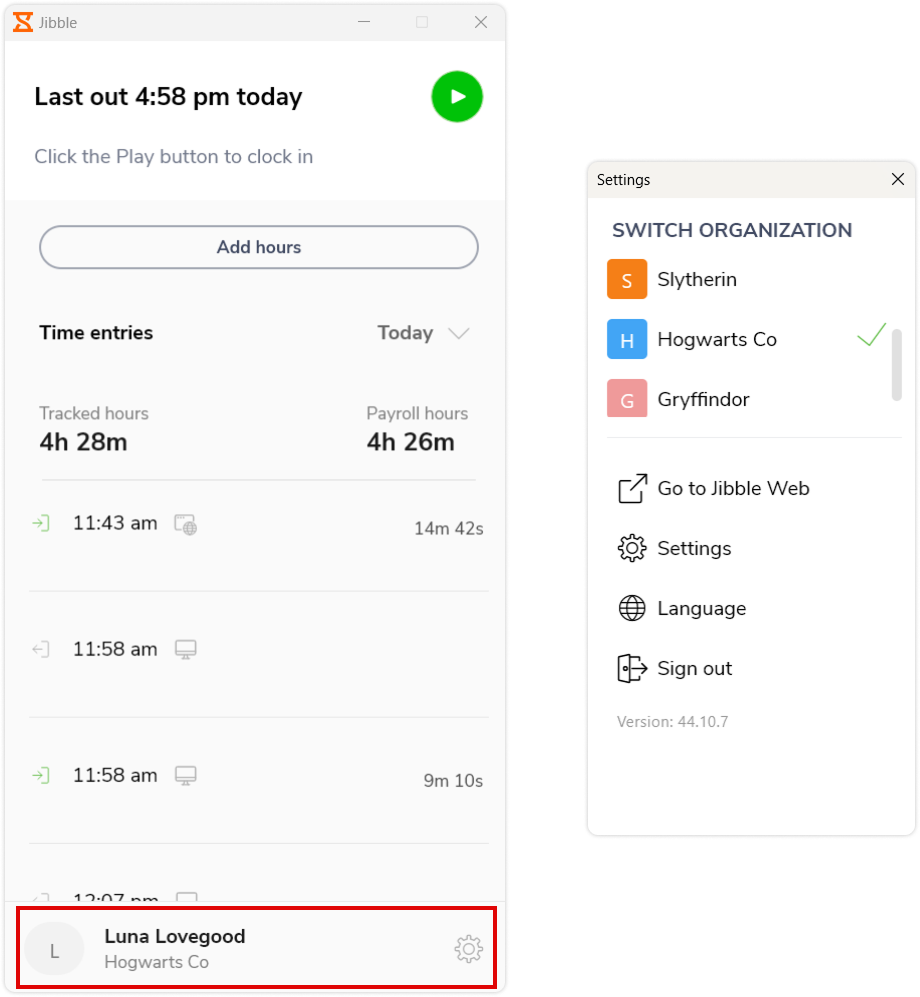Screen dimensions: 920x997
Task: Click the blue Hogwarts Co organization icon
Action: [x=627, y=340]
